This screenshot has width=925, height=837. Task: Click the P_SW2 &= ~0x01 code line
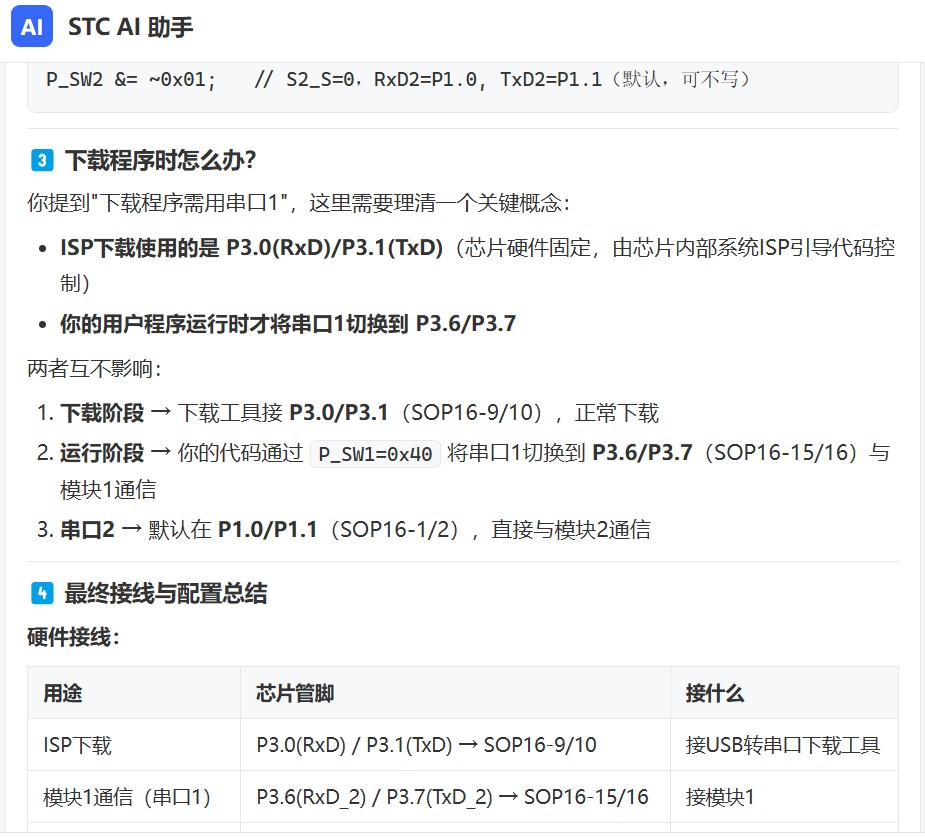(x=398, y=79)
